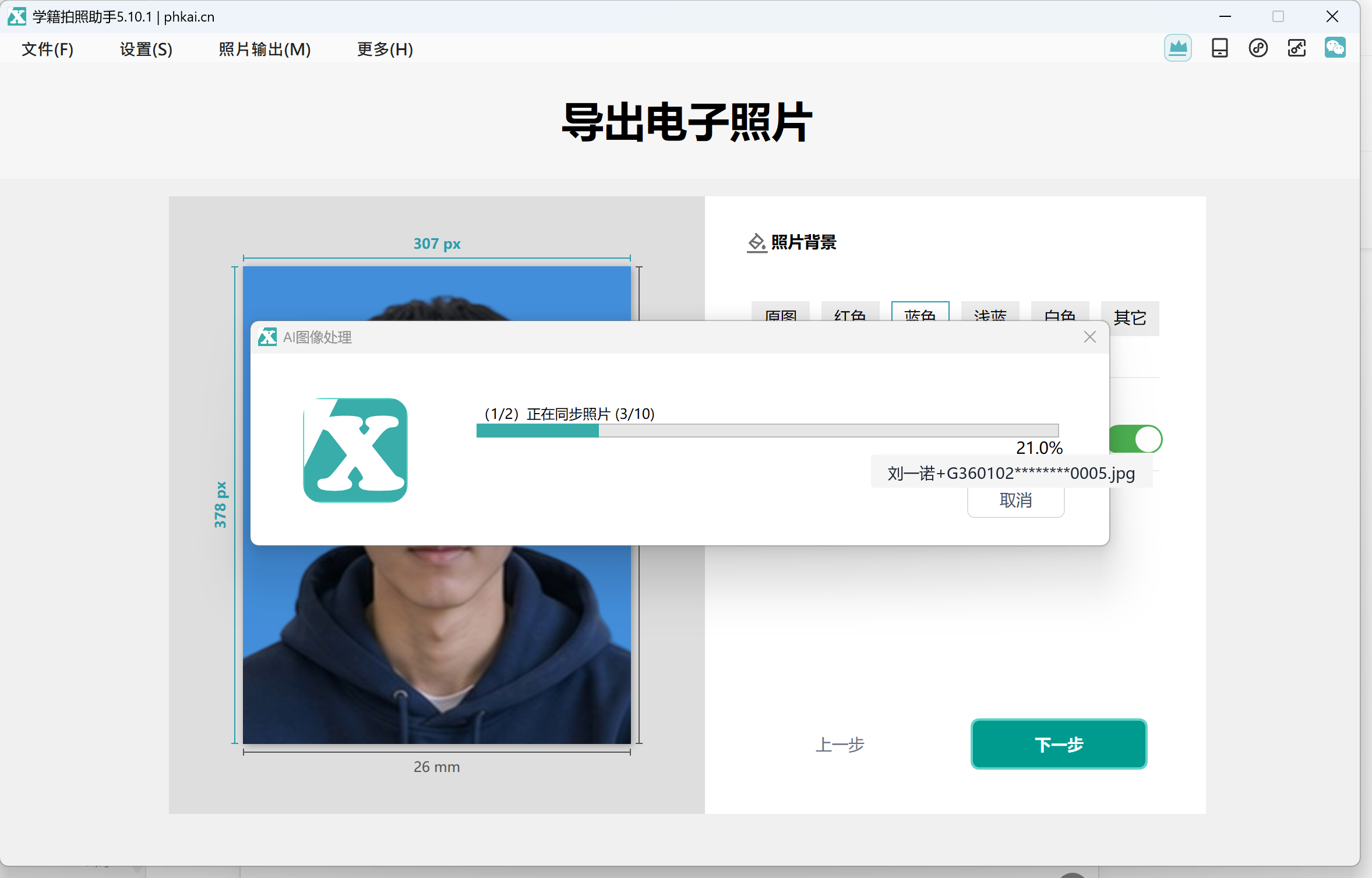Screen dimensions: 1372x878
Task: Open the 设置(S) menu
Action: click(x=146, y=49)
